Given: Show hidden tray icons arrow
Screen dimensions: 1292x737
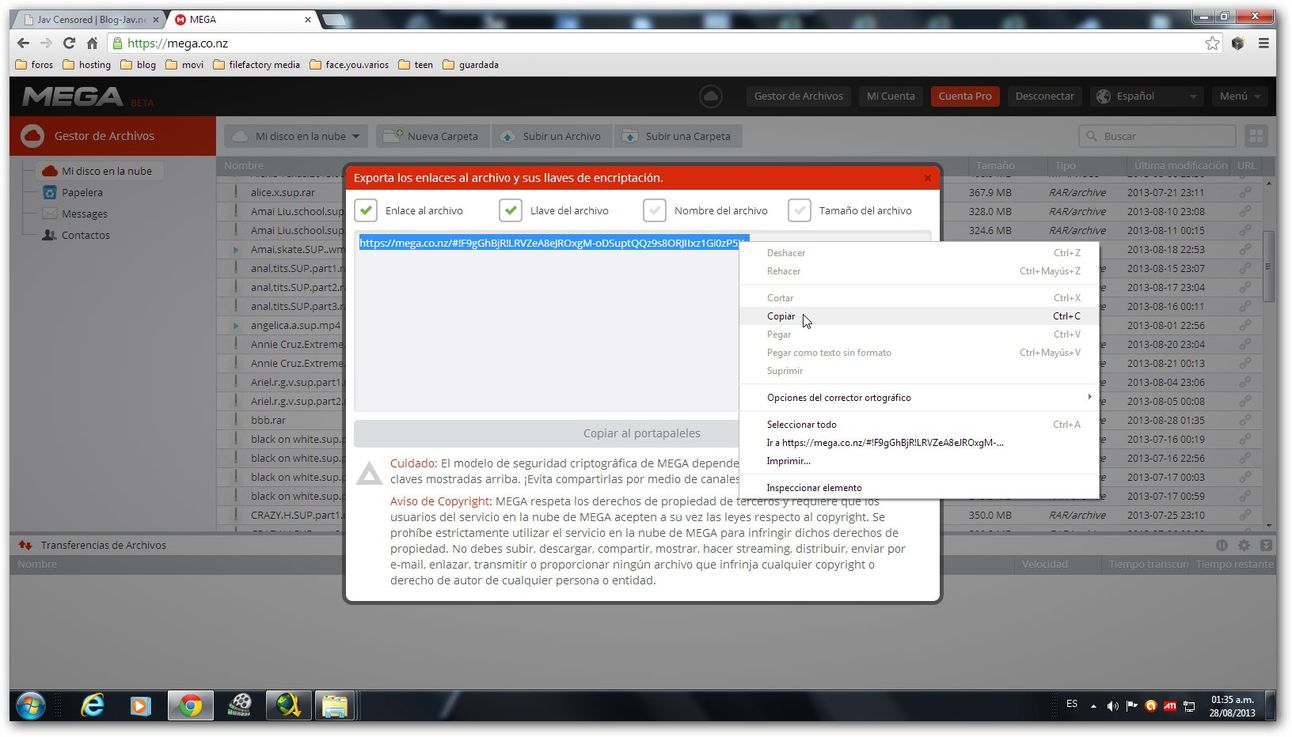Looking at the screenshot, I should [1093, 706].
